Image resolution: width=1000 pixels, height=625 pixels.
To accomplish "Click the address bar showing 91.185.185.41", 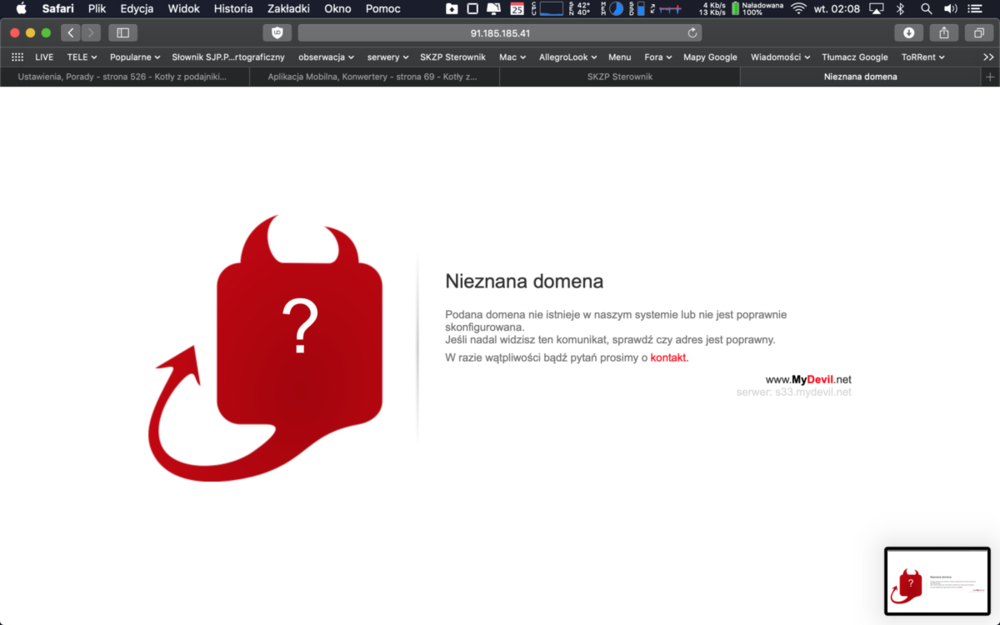I will point(500,33).
